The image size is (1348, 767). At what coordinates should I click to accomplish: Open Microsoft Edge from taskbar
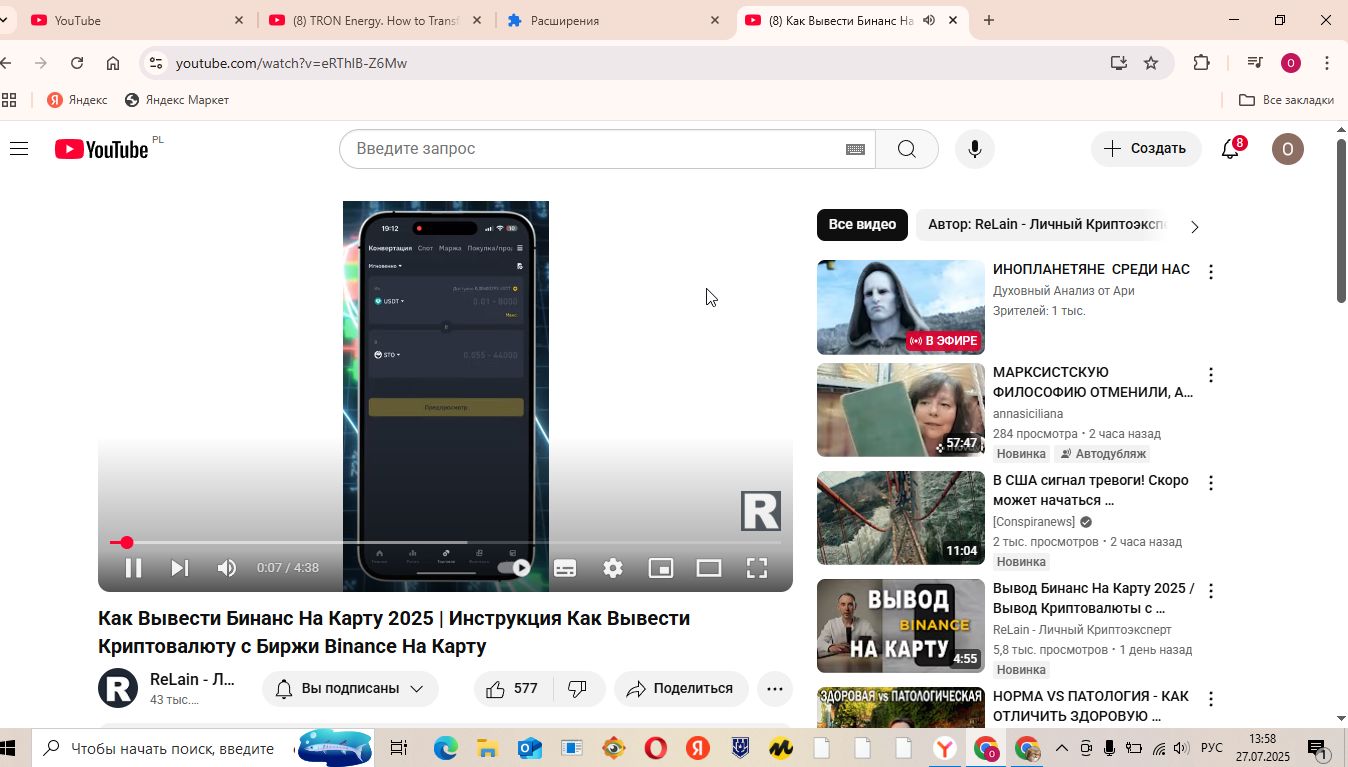446,748
